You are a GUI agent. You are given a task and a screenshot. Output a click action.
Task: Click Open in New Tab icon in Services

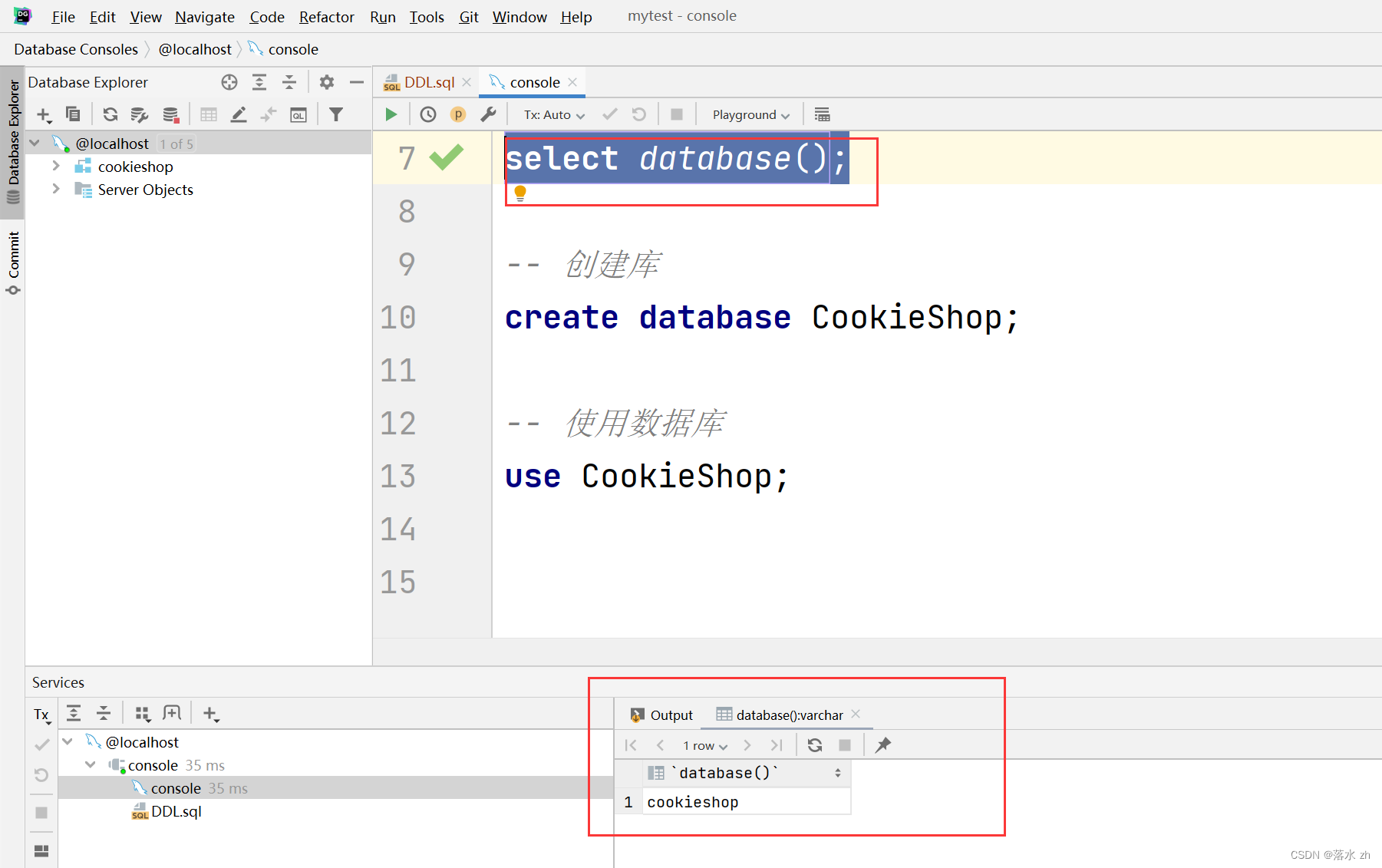click(172, 714)
